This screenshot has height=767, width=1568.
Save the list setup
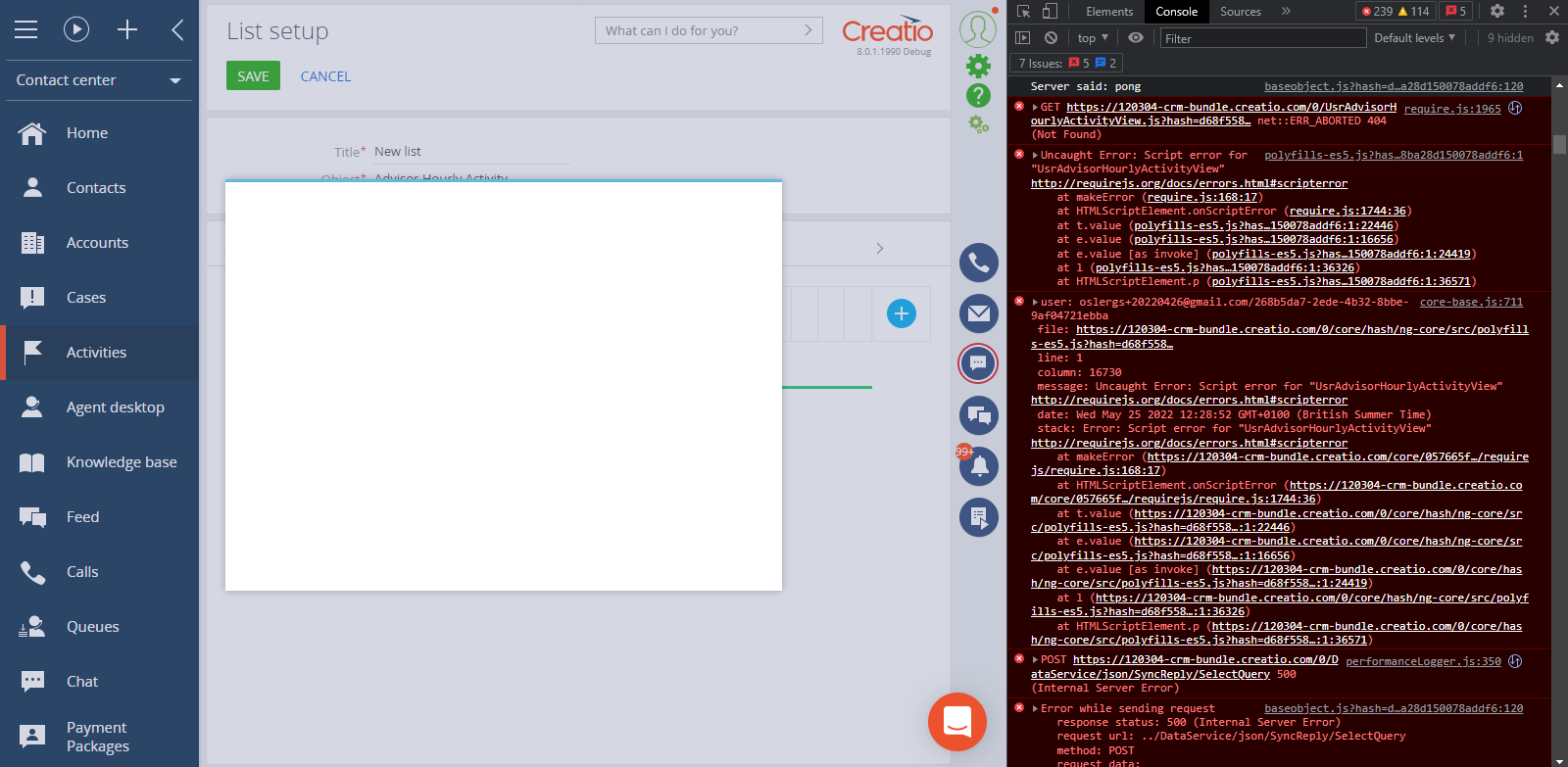pyautogui.click(x=253, y=75)
